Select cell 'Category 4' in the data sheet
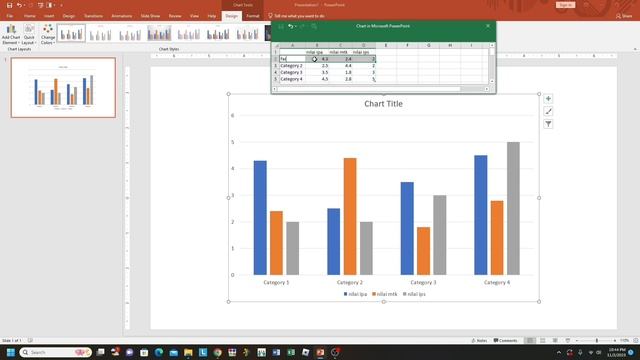Image resolution: width=640 pixels, height=360 pixels. click(292, 79)
